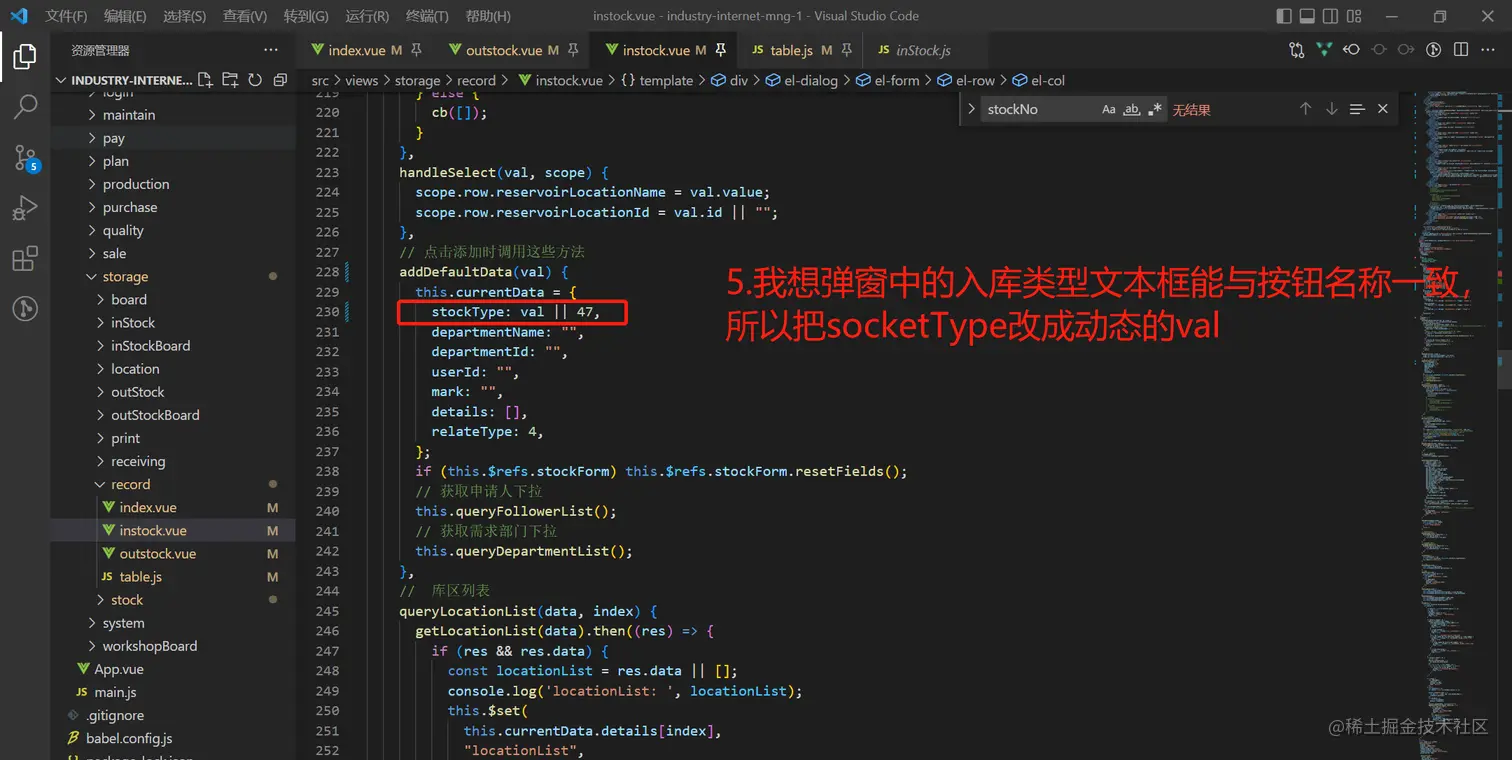Open the 文件(F) menu
Image resolution: width=1512 pixels, height=760 pixels.
click(x=66, y=16)
